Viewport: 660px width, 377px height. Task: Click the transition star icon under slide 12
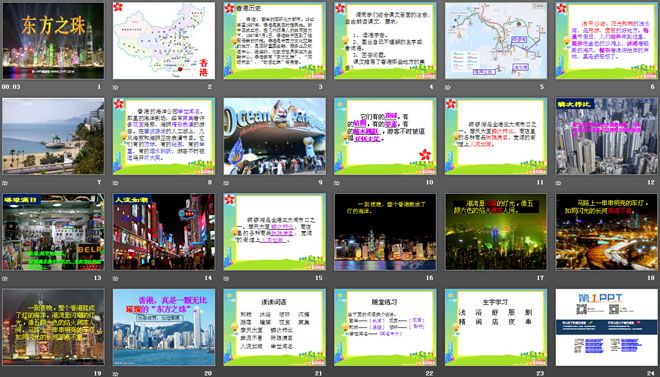click(559, 183)
